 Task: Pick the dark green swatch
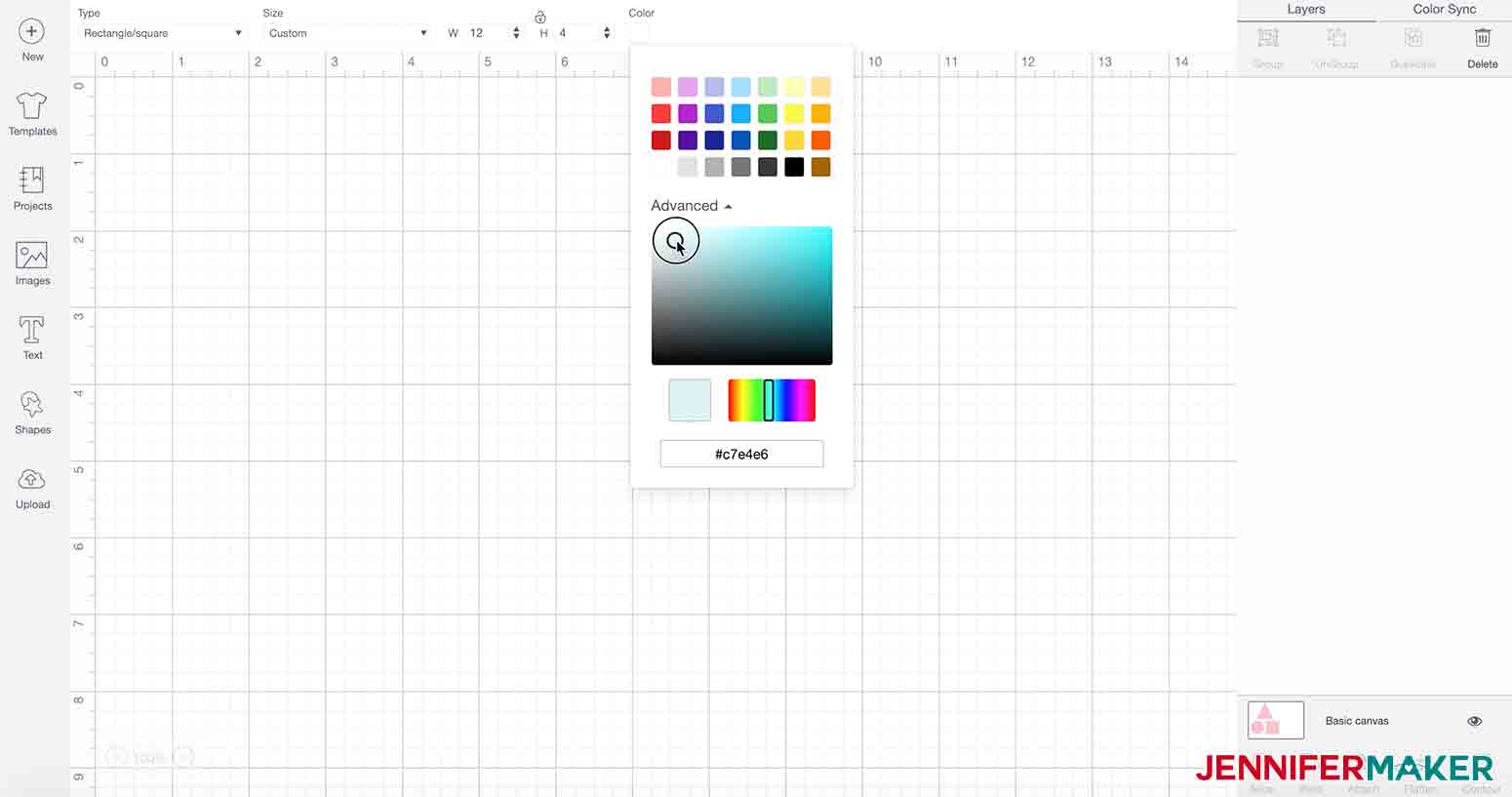coord(768,140)
